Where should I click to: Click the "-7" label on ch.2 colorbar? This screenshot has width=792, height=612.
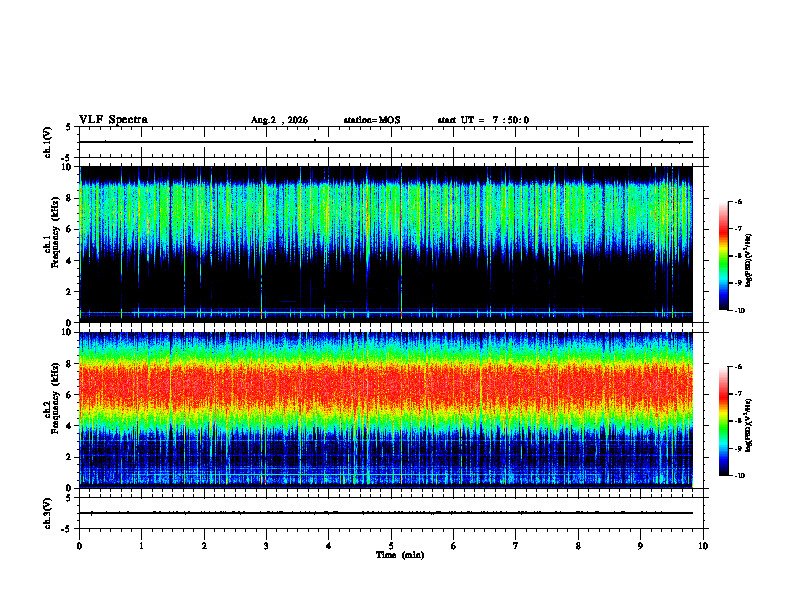[x=739, y=394]
